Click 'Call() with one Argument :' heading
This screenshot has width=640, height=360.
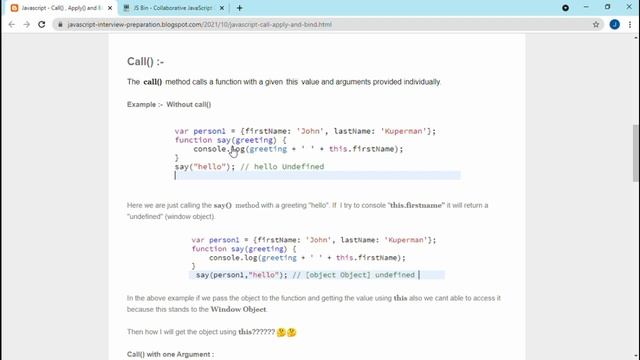[x=170, y=354]
